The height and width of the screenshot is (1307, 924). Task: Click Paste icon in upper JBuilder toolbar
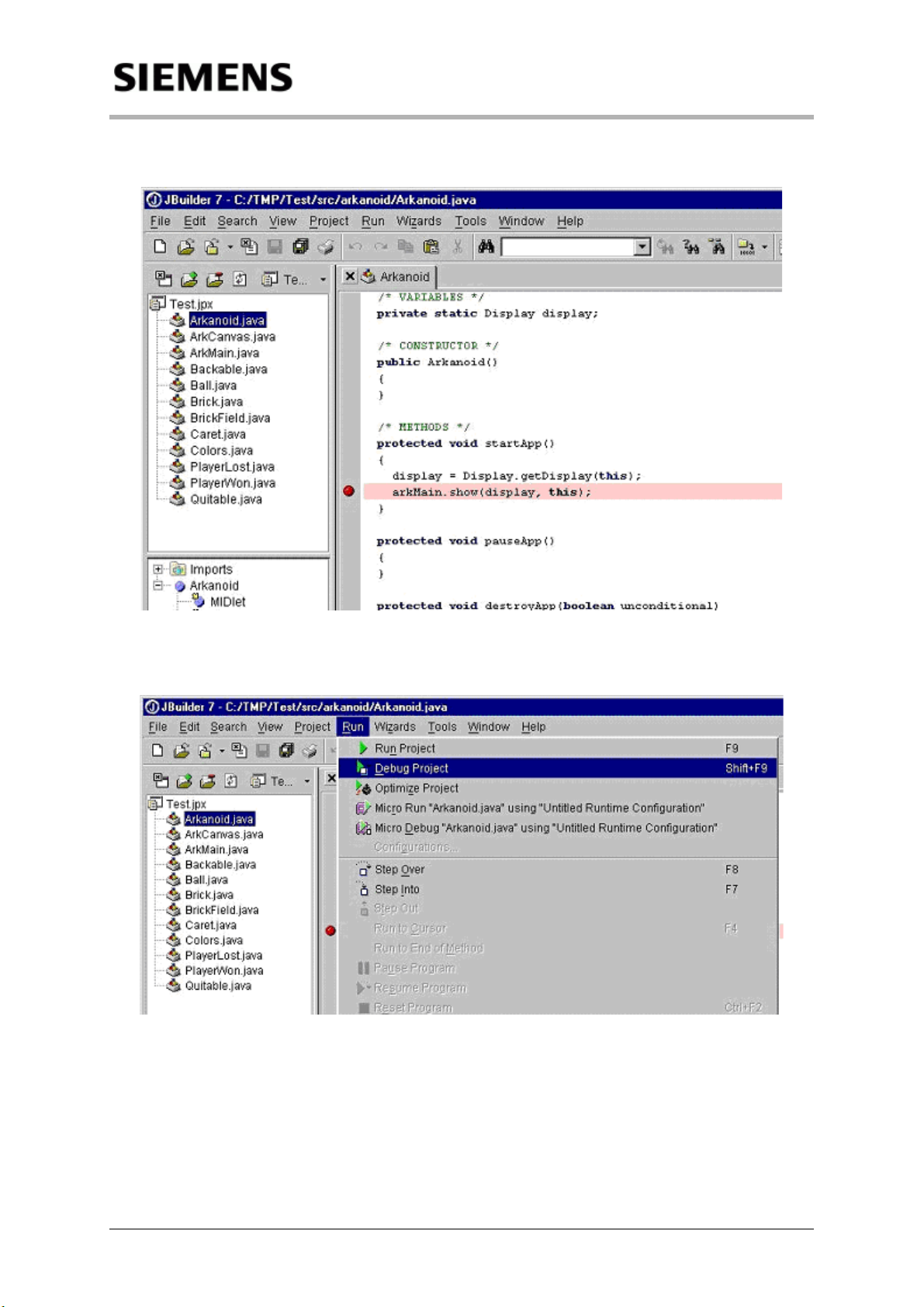431,247
